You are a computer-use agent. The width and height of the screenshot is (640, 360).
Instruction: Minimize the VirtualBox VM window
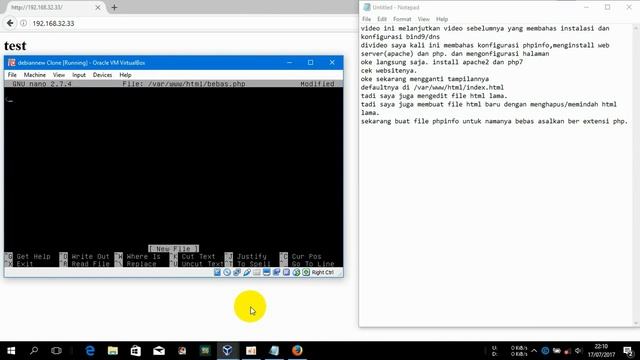click(x=289, y=62)
